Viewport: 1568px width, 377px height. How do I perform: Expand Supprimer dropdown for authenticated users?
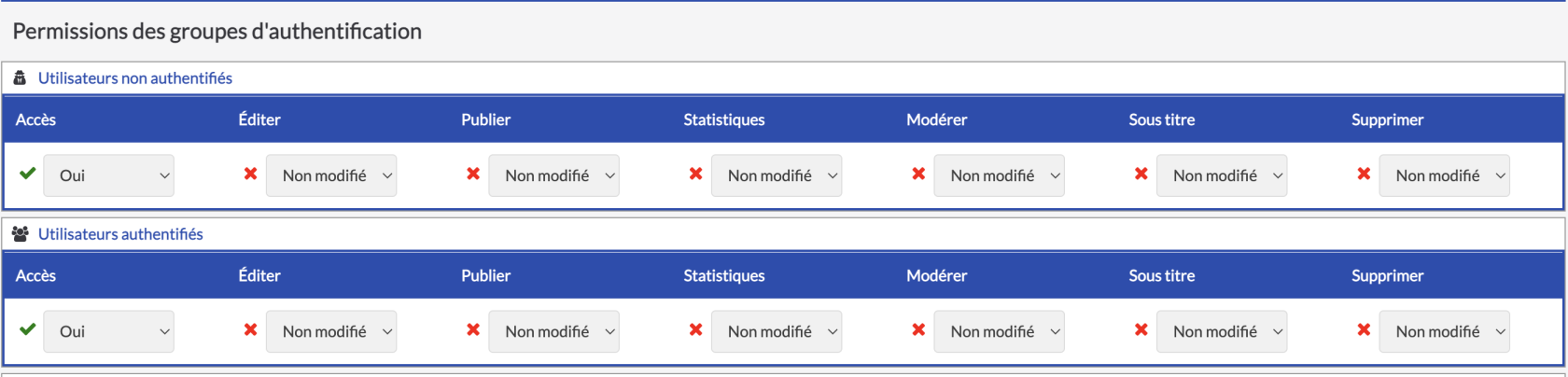[1444, 331]
